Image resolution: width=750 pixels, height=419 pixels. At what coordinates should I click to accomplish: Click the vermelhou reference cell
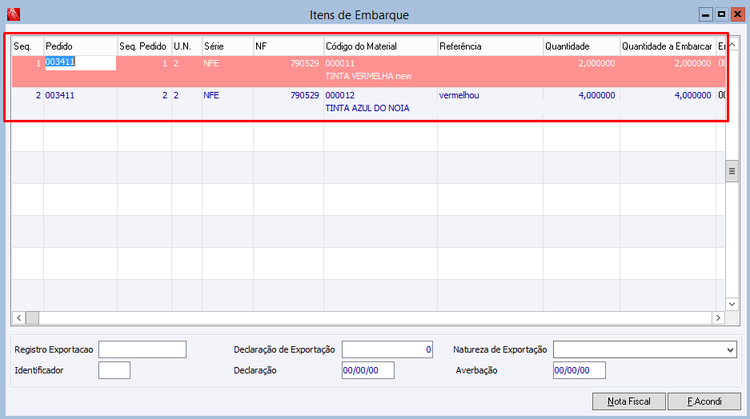(459, 95)
